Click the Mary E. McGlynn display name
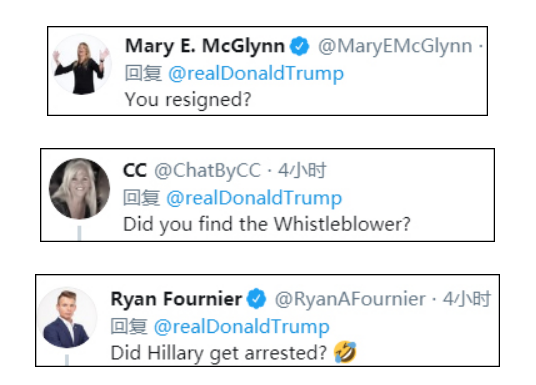The height and width of the screenshot is (385, 536). pos(205,46)
